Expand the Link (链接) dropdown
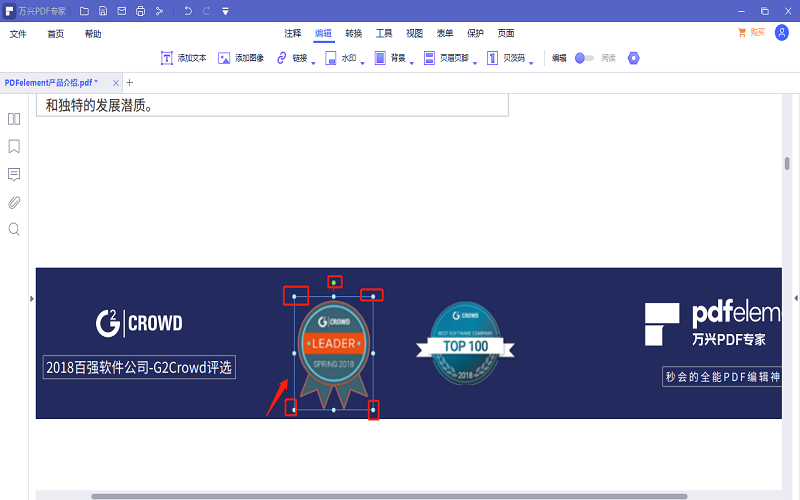 [x=313, y=62]
